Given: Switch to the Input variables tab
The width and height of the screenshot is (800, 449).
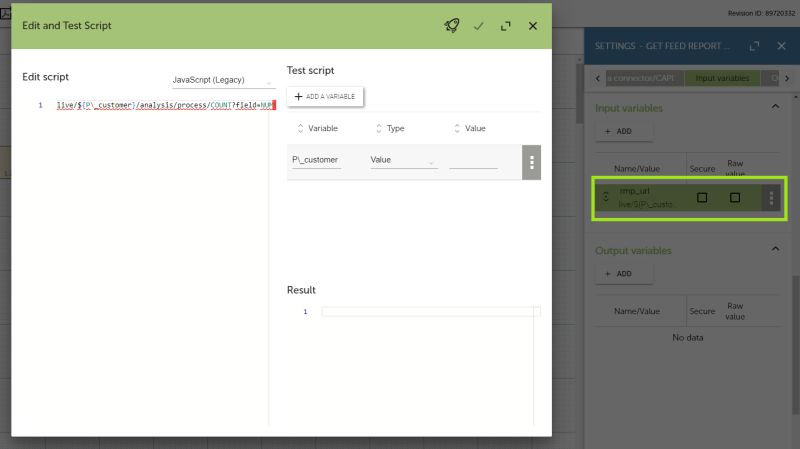Looking at the screenshot, I should point(722,78).
